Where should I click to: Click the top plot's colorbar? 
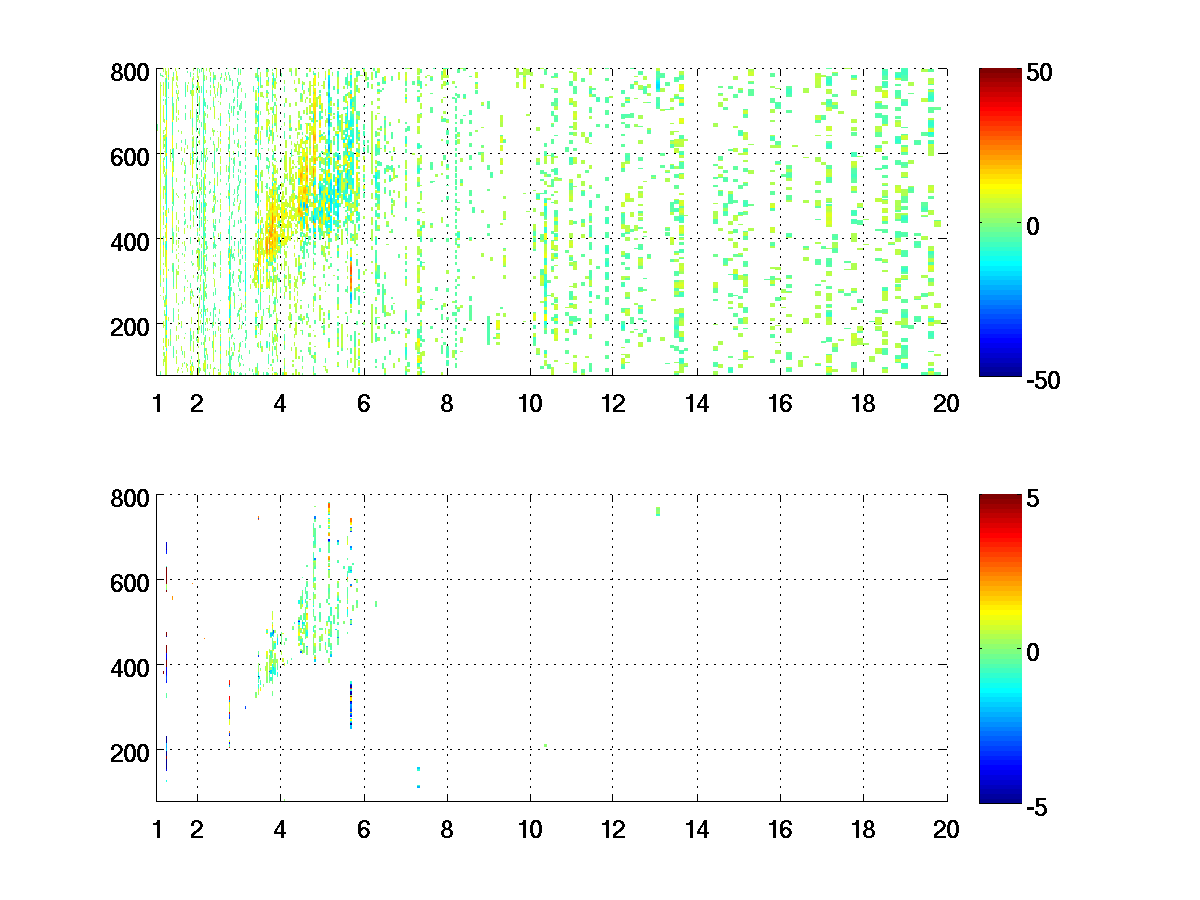point(999,222)
